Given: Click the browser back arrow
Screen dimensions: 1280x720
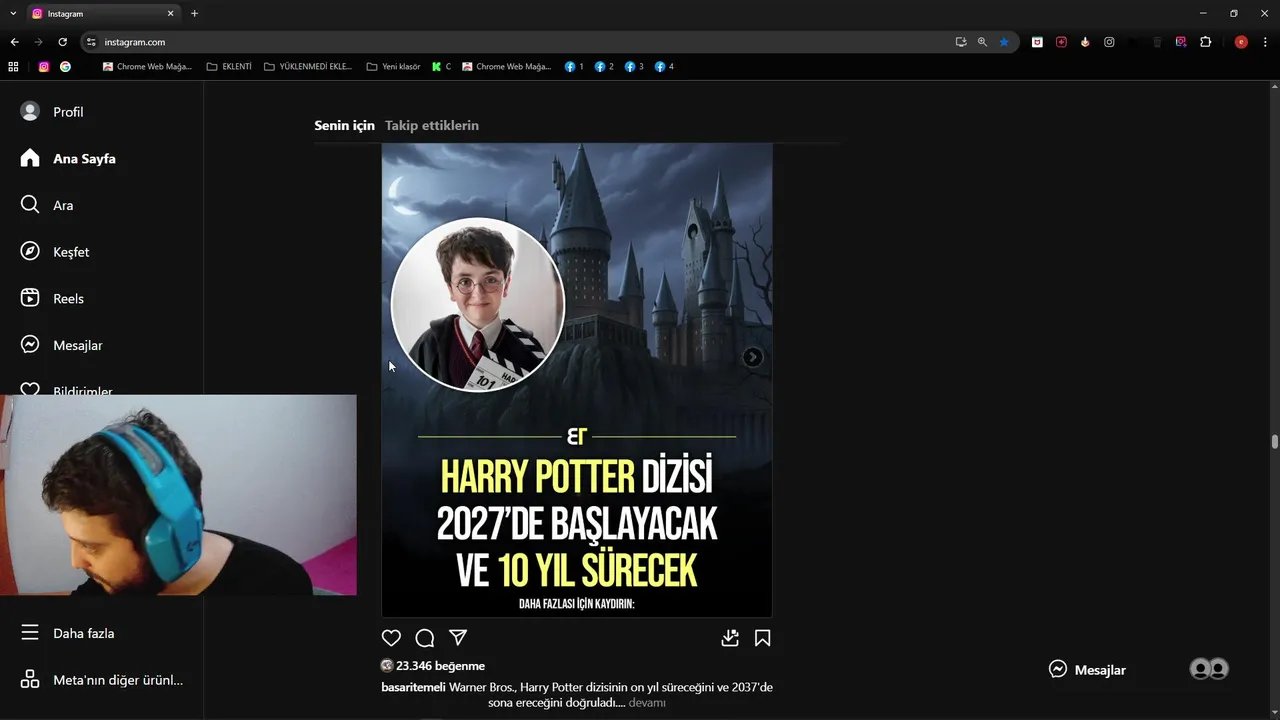Looking at the screenshot, I should point(14,42).
